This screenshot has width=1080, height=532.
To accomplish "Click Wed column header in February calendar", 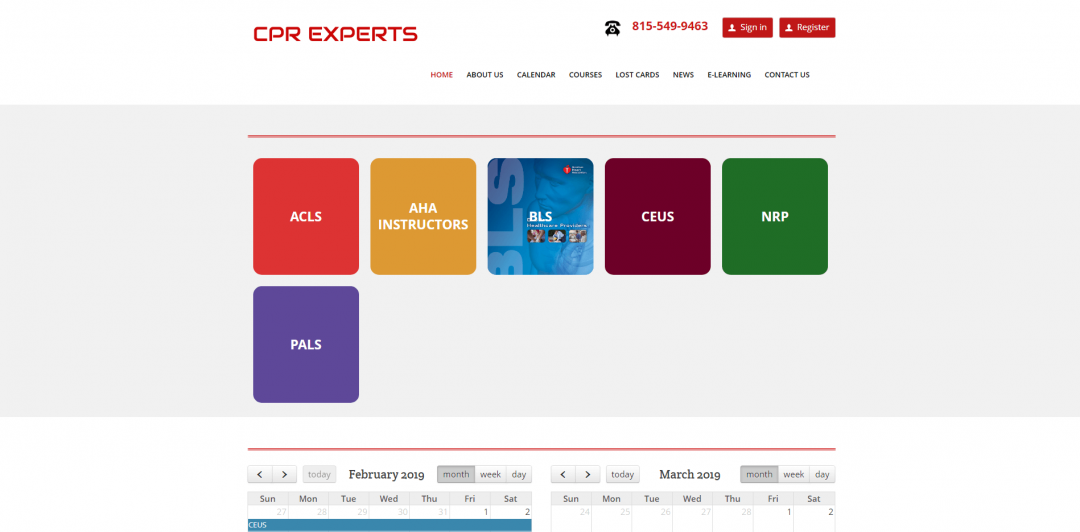I will tap(389, 499).
